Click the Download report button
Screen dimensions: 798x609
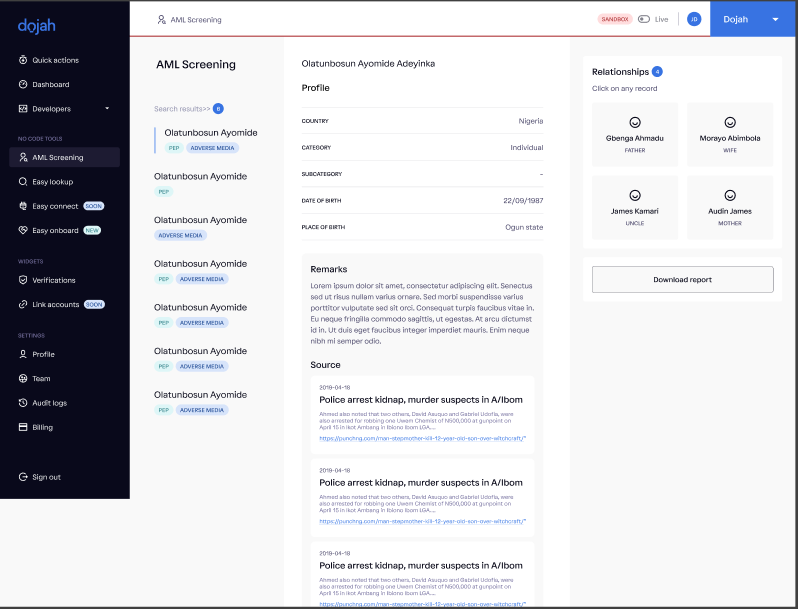click(x=682, y=279)
